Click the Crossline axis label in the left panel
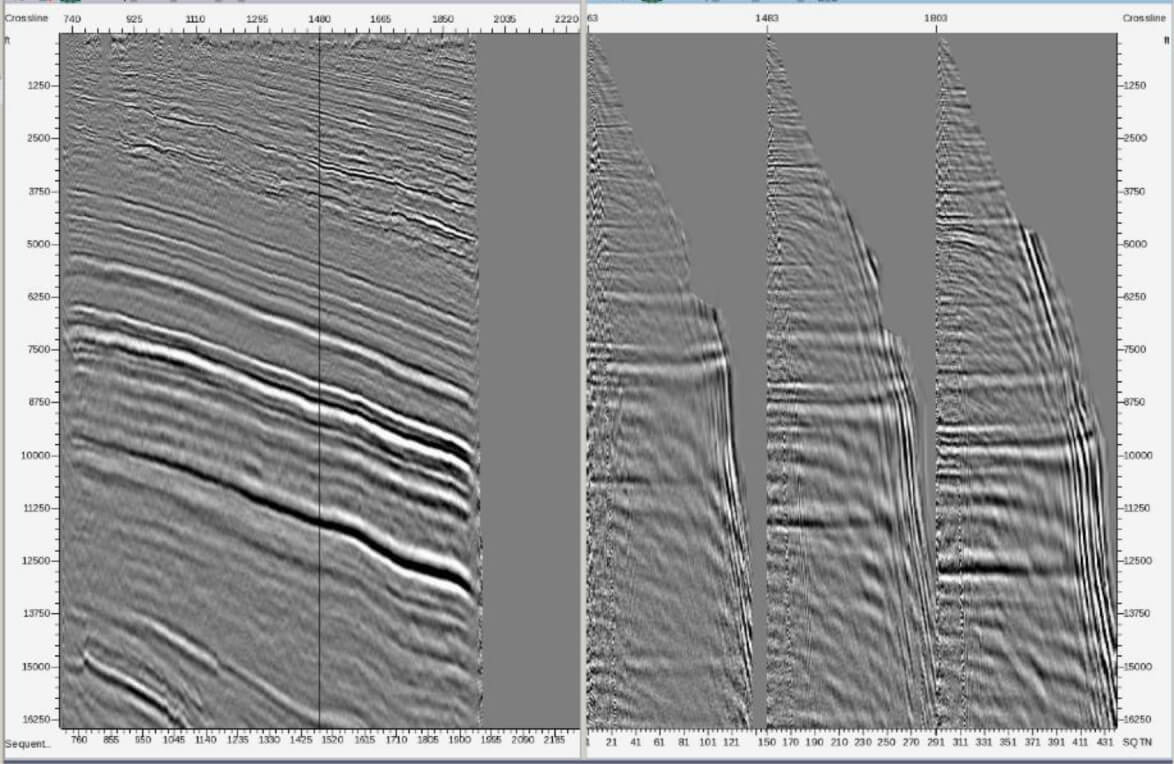The image size is (1174, 764). 26,18
